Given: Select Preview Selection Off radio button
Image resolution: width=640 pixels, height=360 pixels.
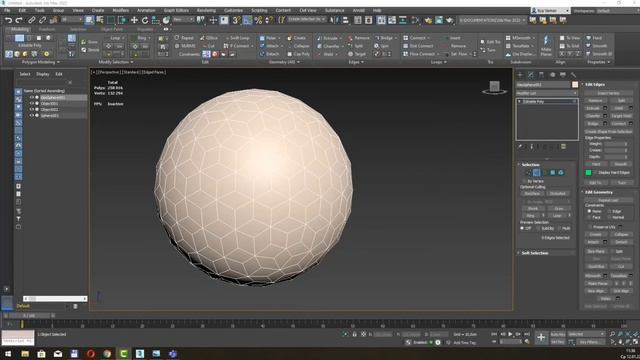Looking at the screenshot, I should (x=522, y=228).
